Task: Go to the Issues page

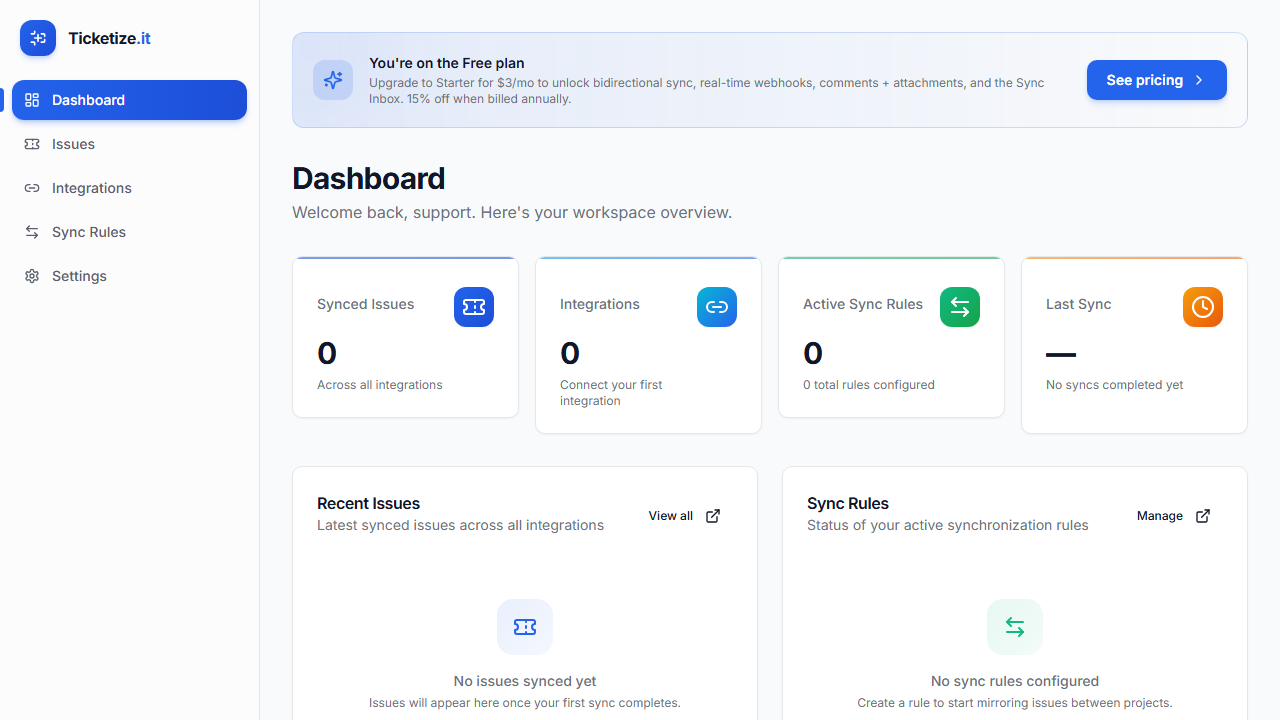Action: 129,144
